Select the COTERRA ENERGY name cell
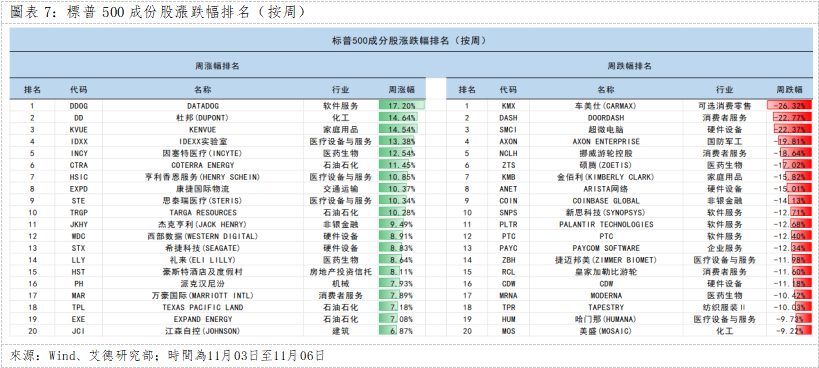 coord(203,165)
